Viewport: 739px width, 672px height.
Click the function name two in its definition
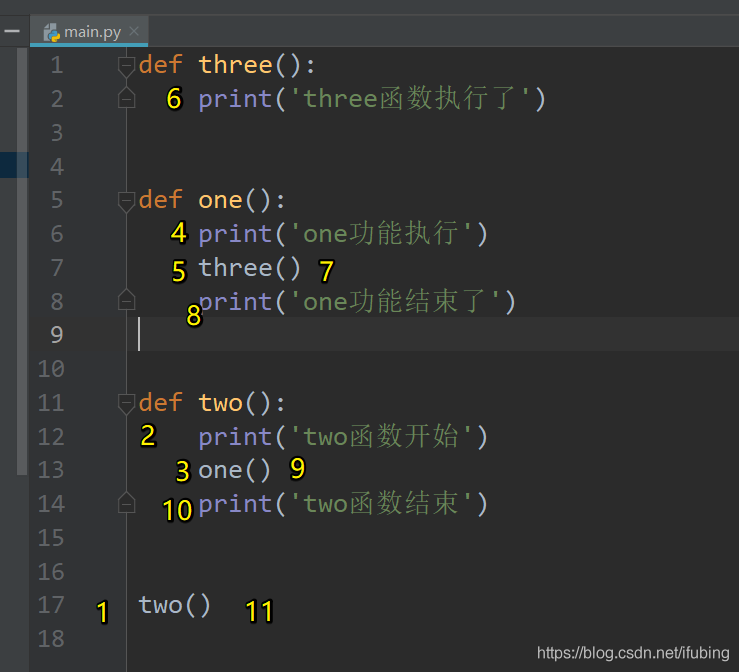[221, 403]
